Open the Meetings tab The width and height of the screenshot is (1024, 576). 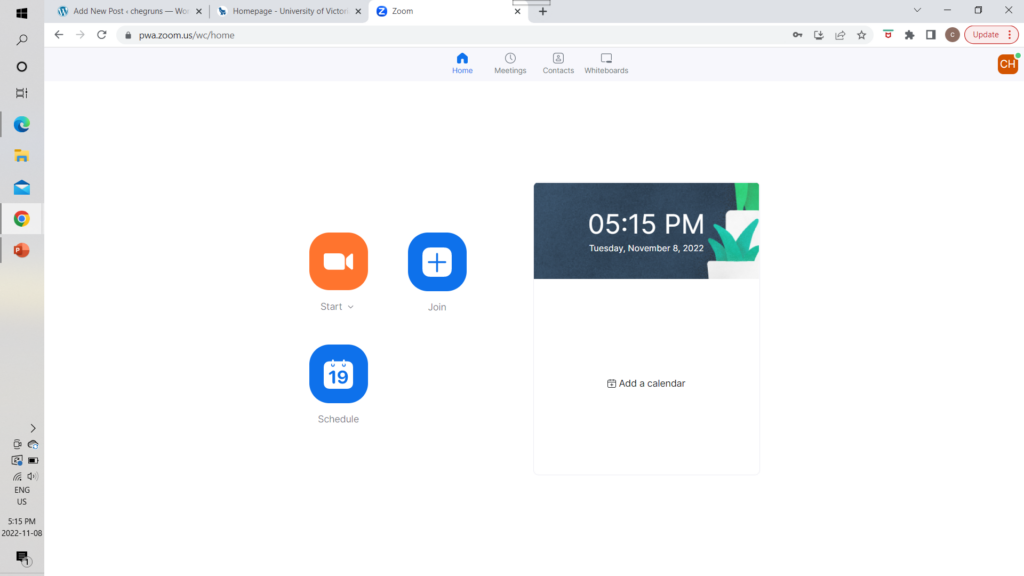tap(510, 63)
